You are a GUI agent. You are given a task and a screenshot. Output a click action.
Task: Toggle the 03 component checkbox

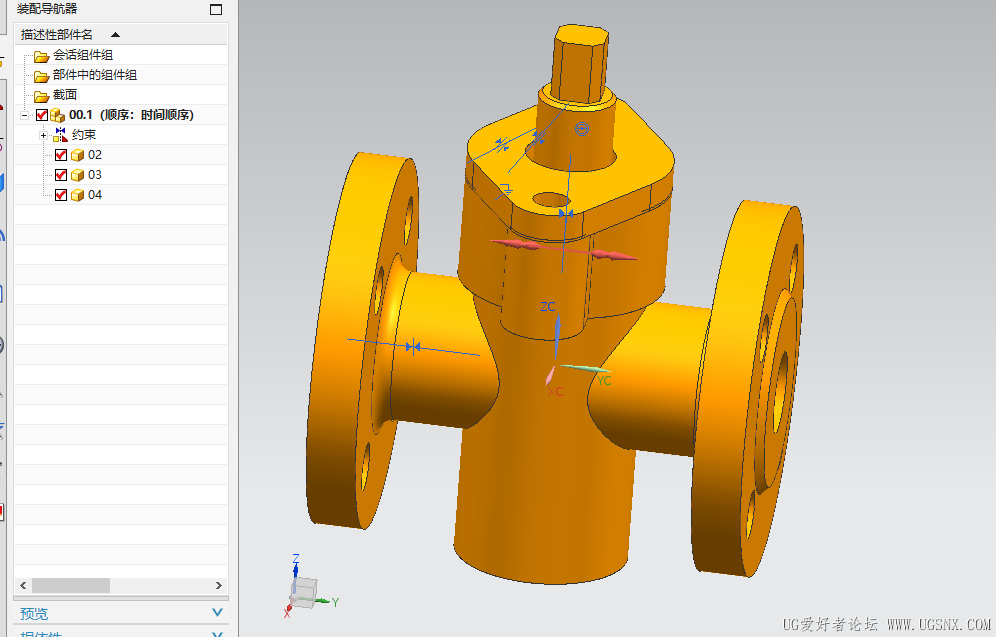[61, 175]
